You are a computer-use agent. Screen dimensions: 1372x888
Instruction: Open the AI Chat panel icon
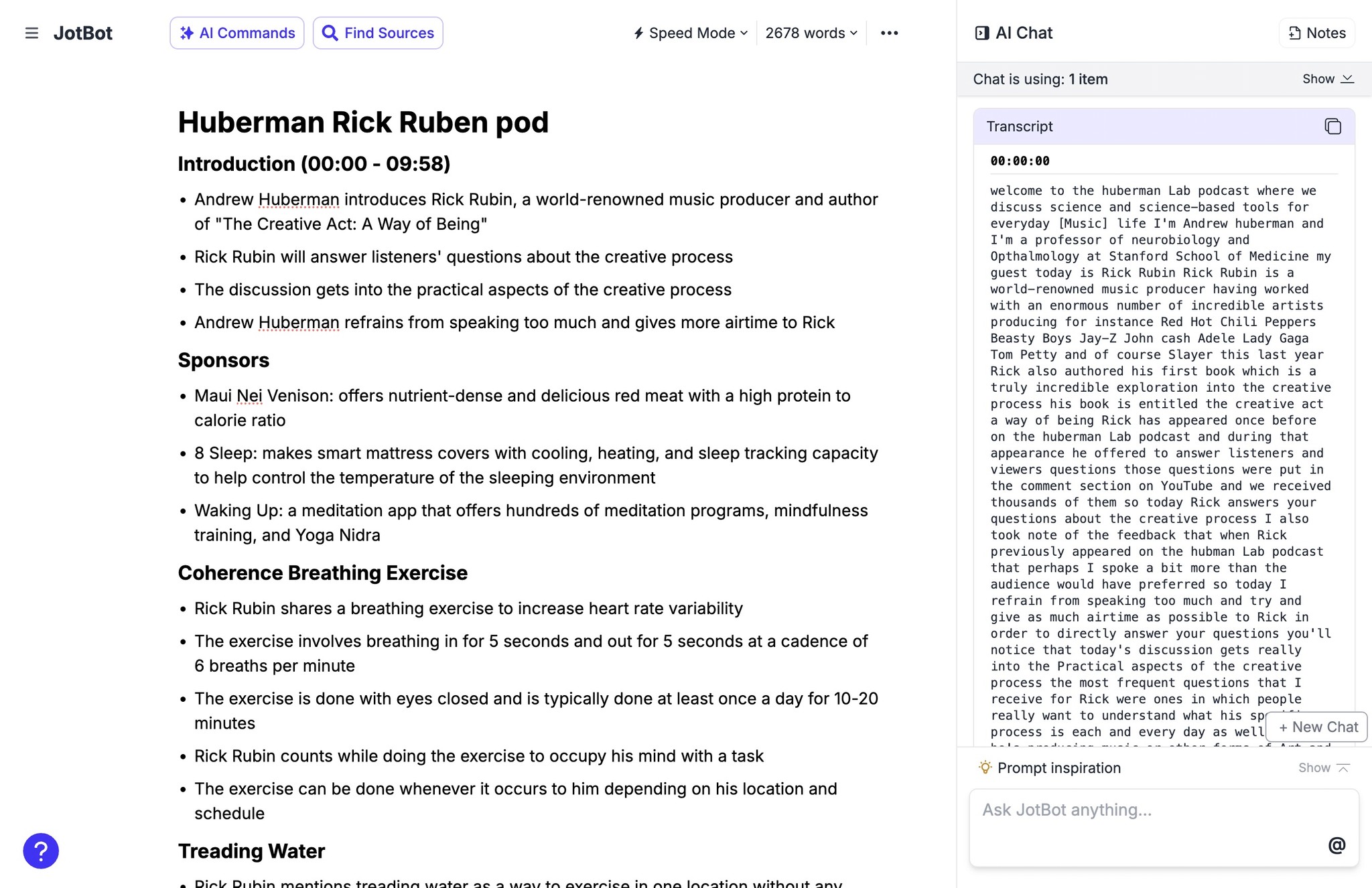coord(982,31)
